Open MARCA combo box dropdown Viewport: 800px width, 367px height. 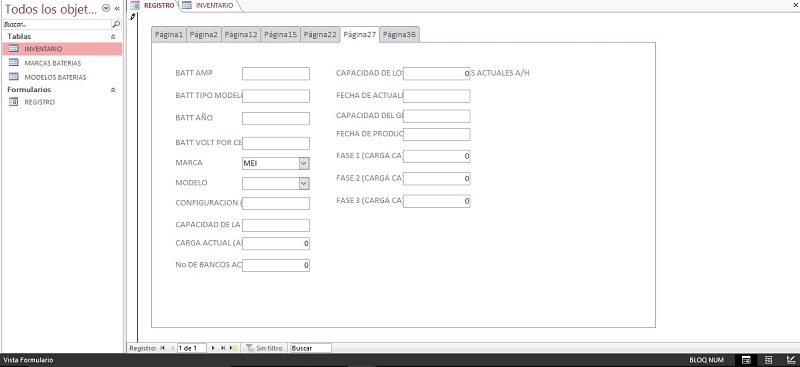point(304,163)
